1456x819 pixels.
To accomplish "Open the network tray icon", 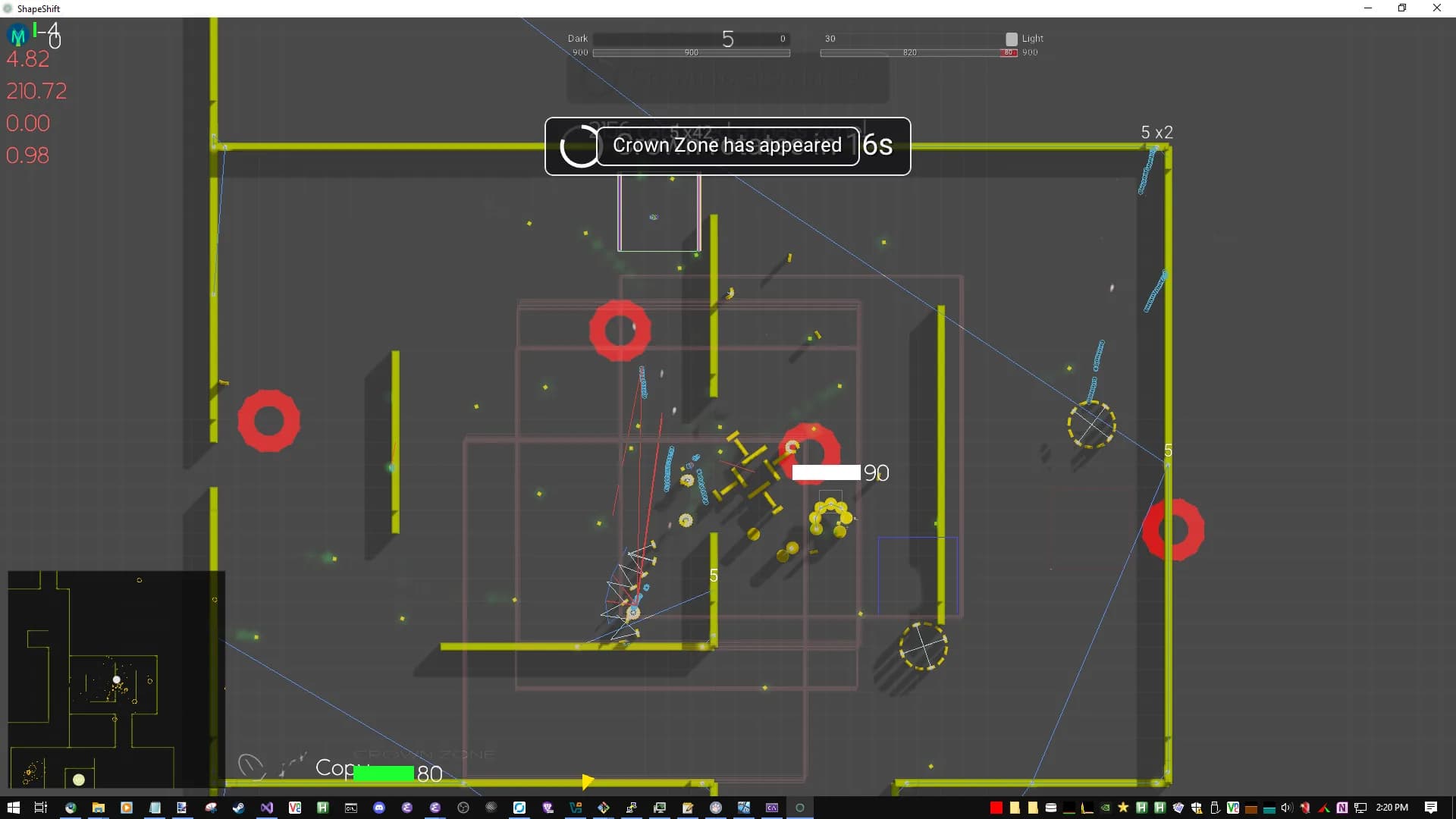I will point(1361,808).
